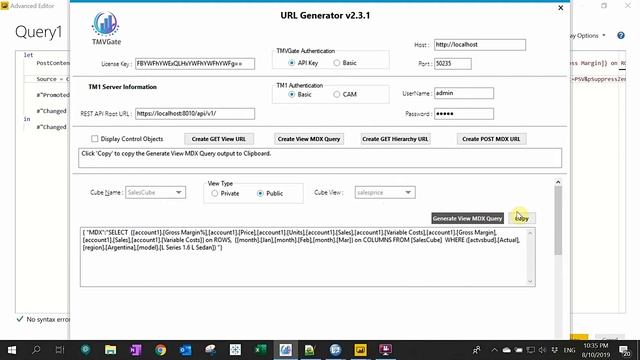Click Create GET View URL button
Image resolution: width=640 pixels, height=360 pixels.
click(219, 139)
